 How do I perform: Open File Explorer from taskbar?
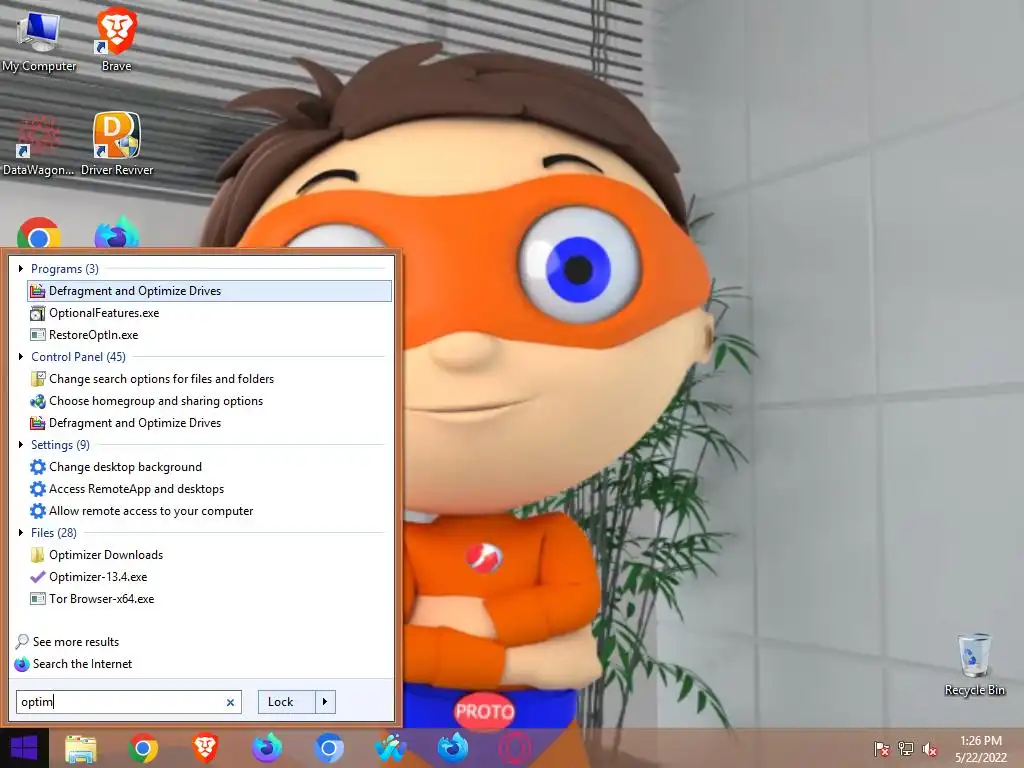81,748
